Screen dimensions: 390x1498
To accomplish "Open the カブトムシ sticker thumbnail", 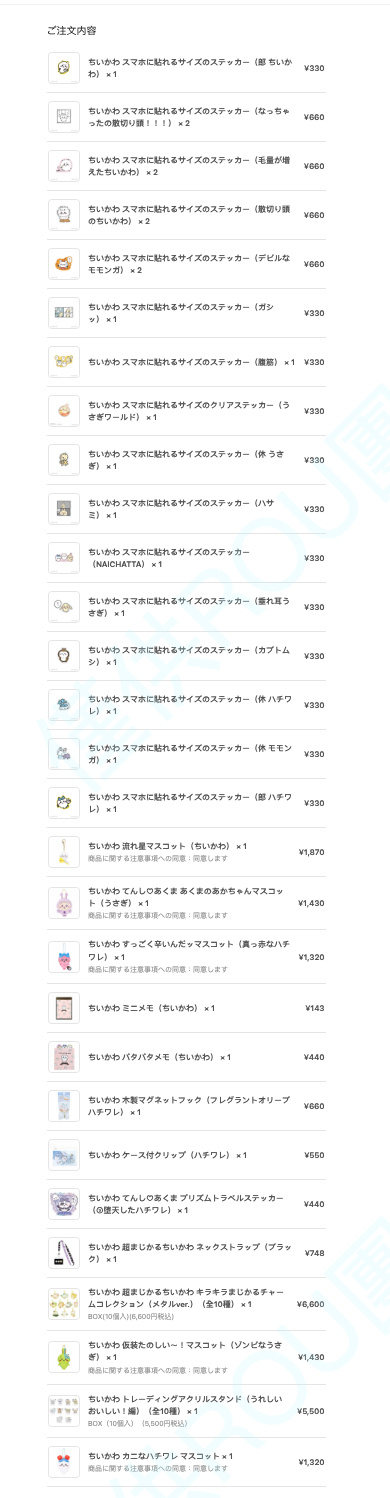I will click(64, 656).
